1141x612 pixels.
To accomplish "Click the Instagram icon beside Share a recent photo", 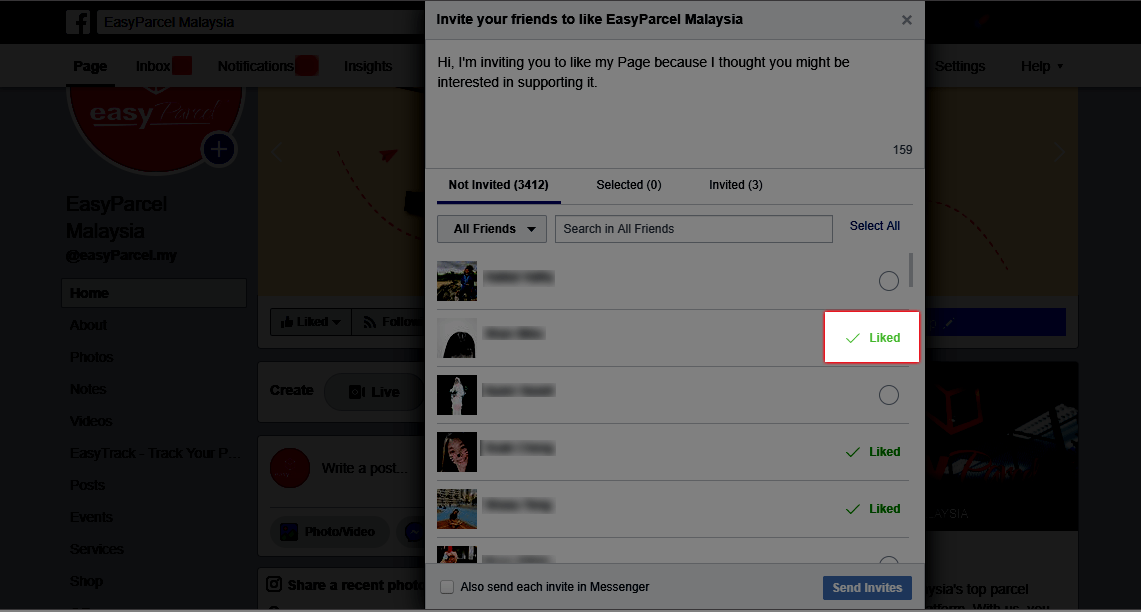I will click(x=273, y=584).
